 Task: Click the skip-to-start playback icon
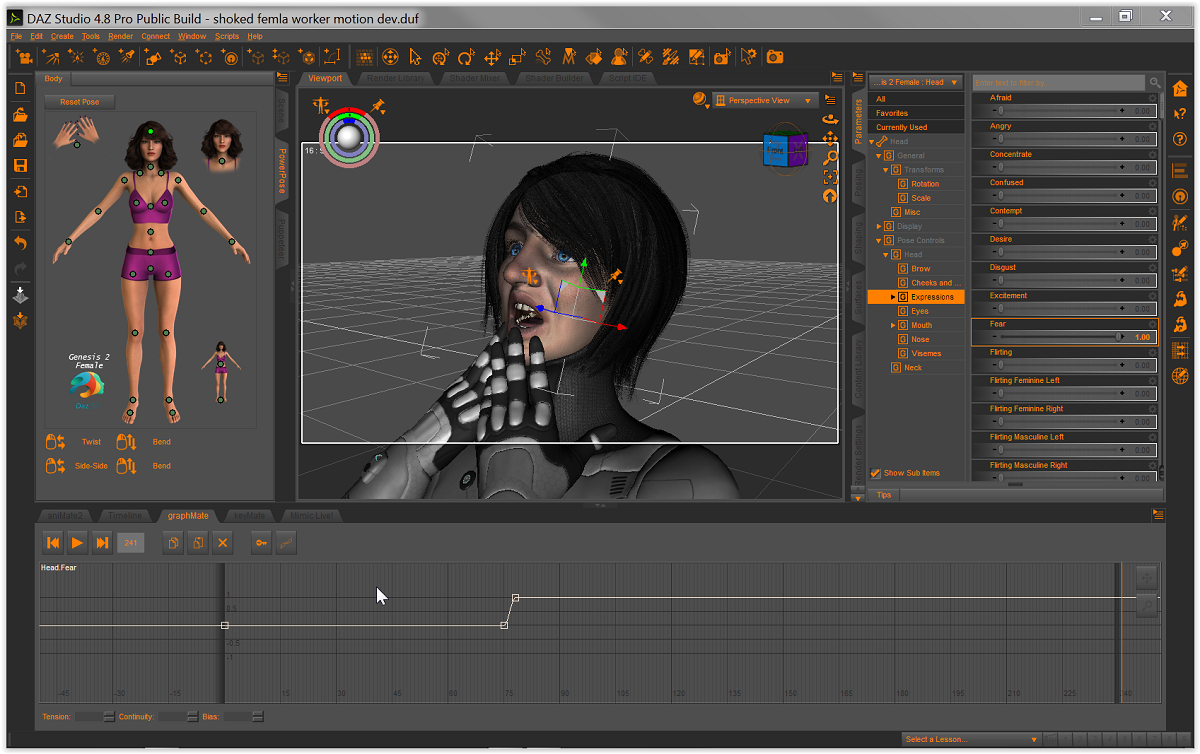pyautogui.click(x=52, y=543)
